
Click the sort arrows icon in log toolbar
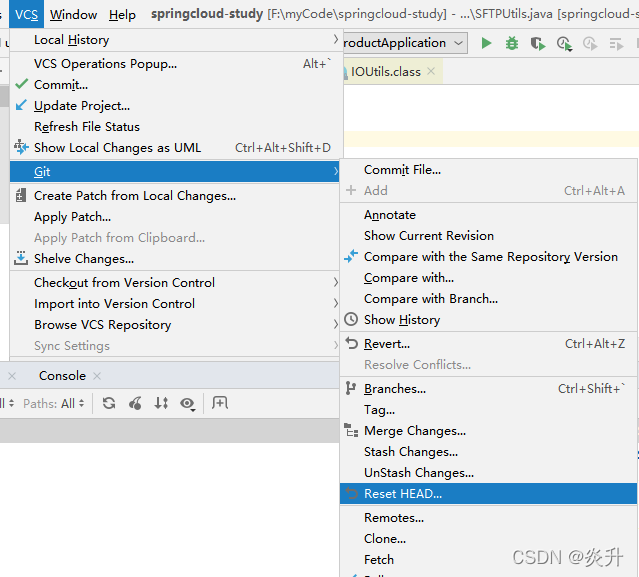pos(161,403)
